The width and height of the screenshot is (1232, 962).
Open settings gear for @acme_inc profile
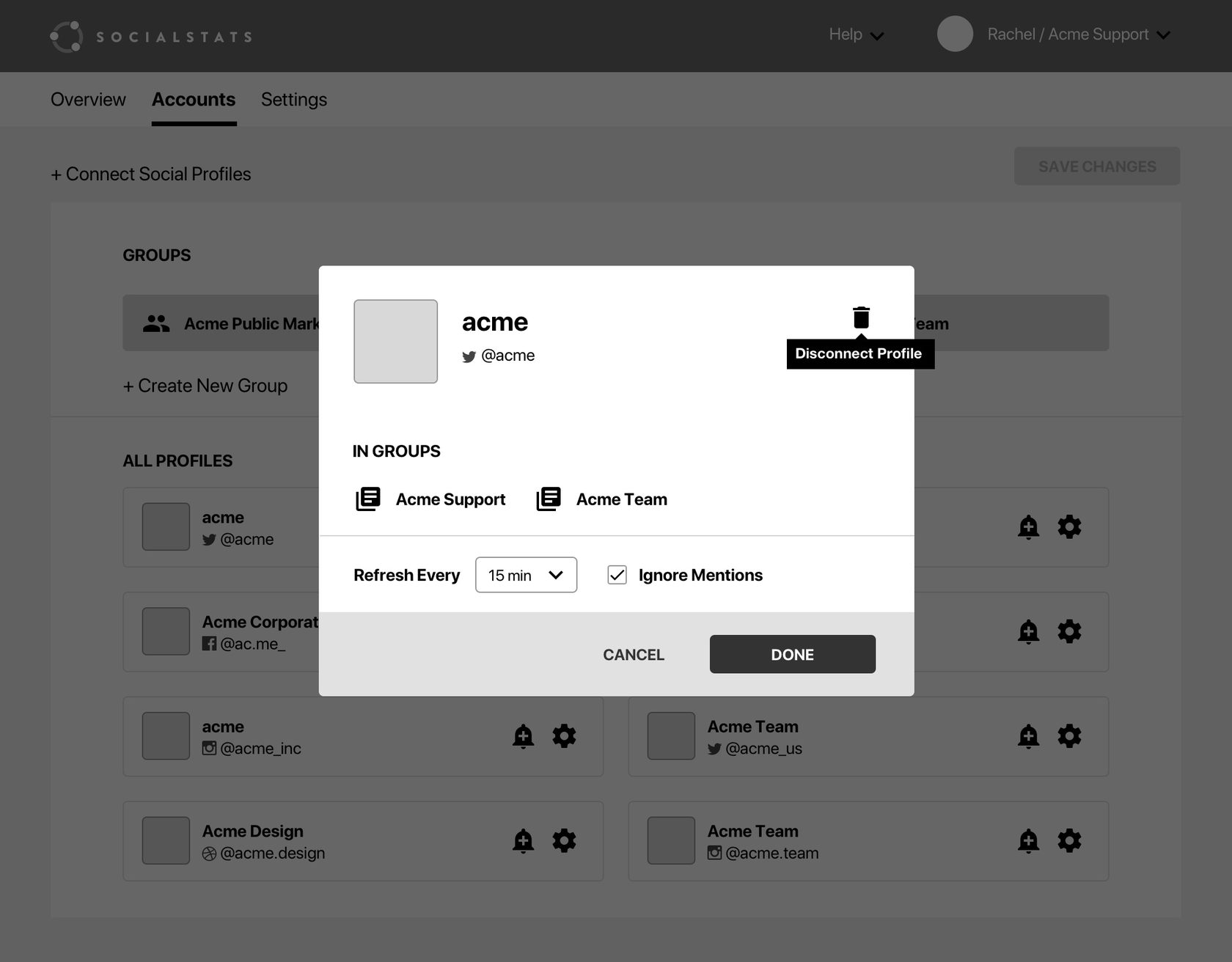point(563,735)
